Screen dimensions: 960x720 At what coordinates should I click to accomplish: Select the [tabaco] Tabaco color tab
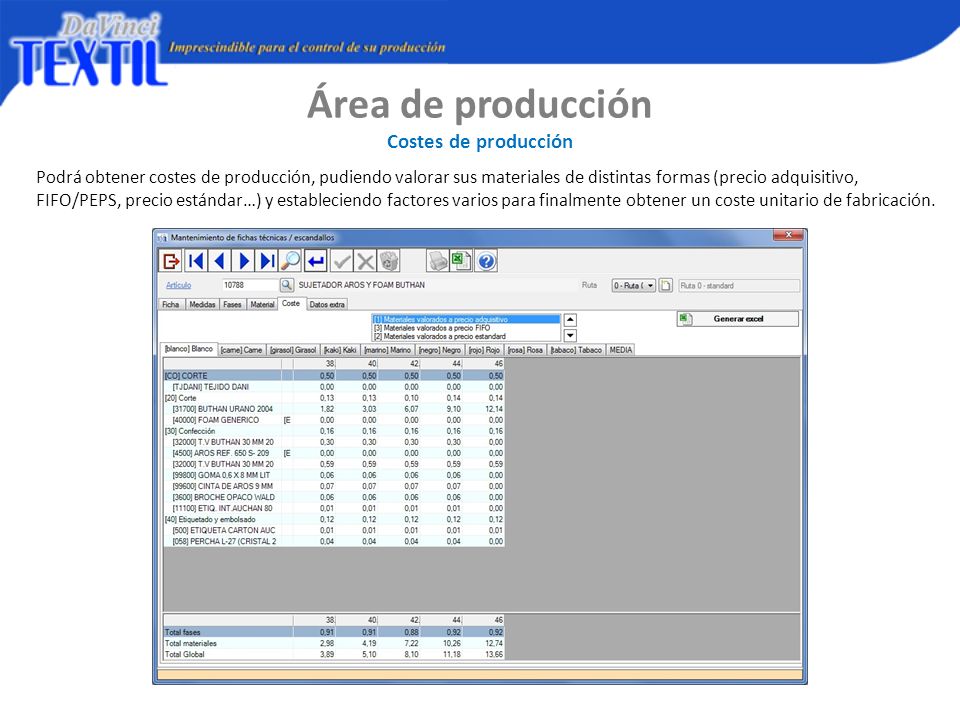(576, 350)
